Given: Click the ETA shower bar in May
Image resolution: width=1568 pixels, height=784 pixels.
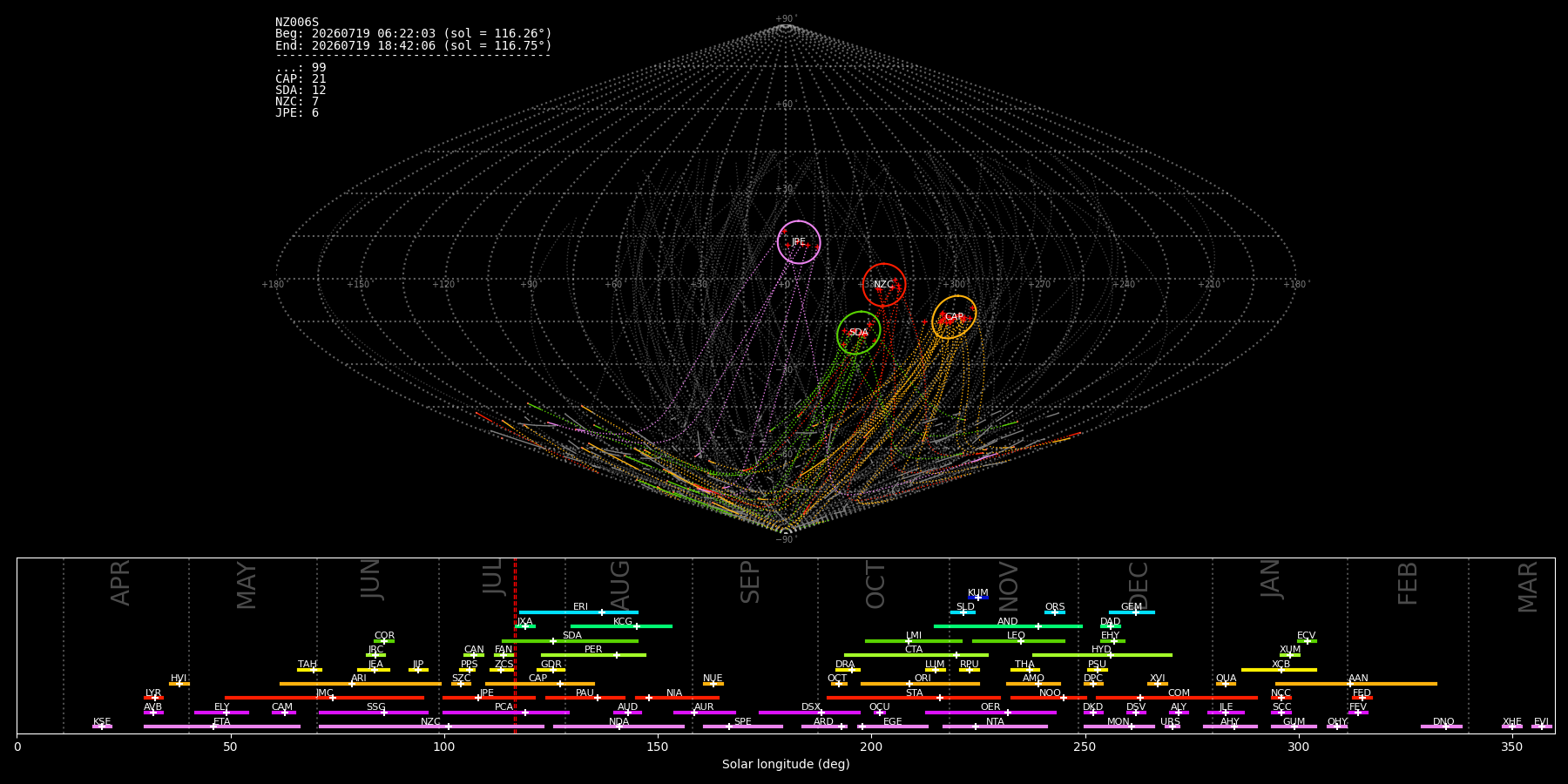Looking at the screenshot, I should (222, 727).
